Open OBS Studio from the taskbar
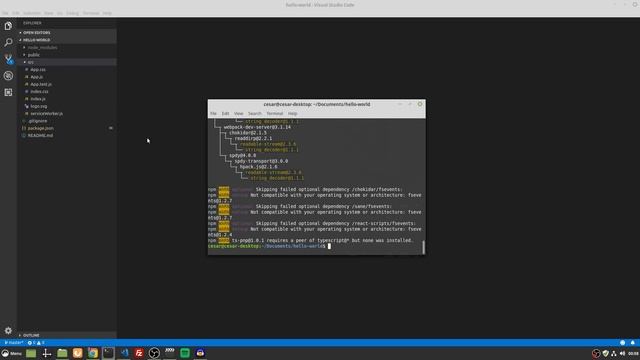This screenshot has height=360, width=640. pyautogui.click(x=154, y=353)
